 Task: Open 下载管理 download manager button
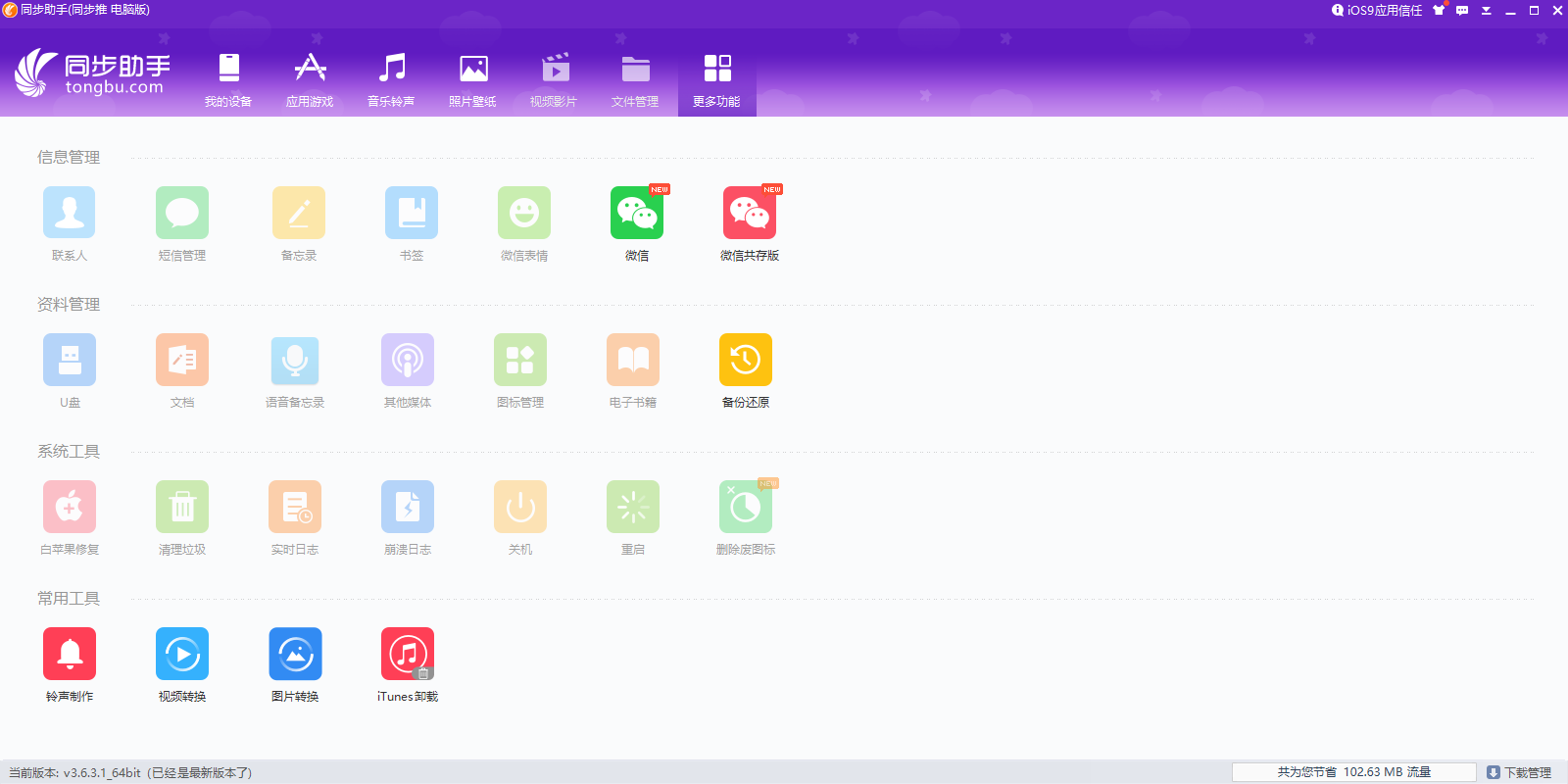[x=1519, y=772]
